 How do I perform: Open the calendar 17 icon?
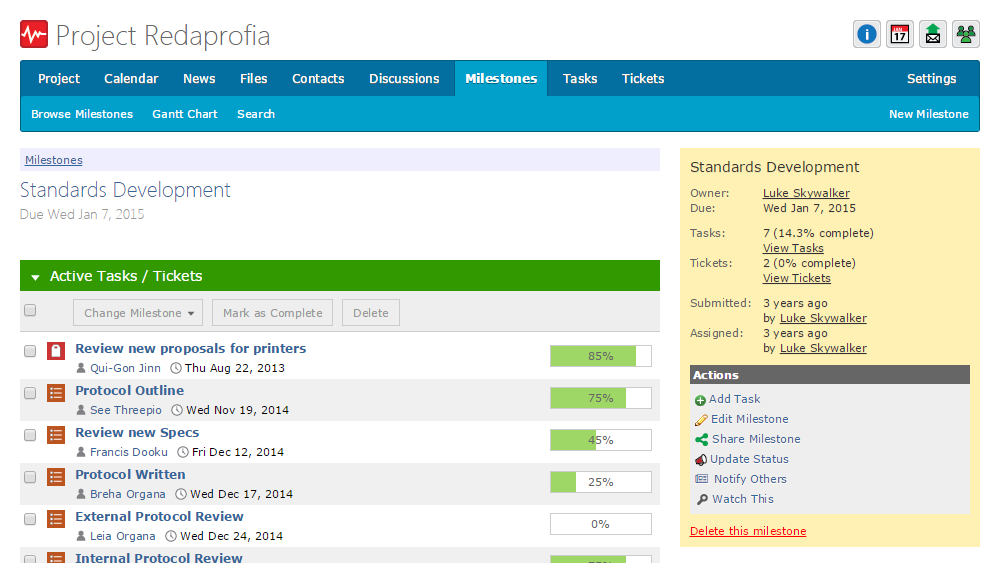(x=899, y=34)
